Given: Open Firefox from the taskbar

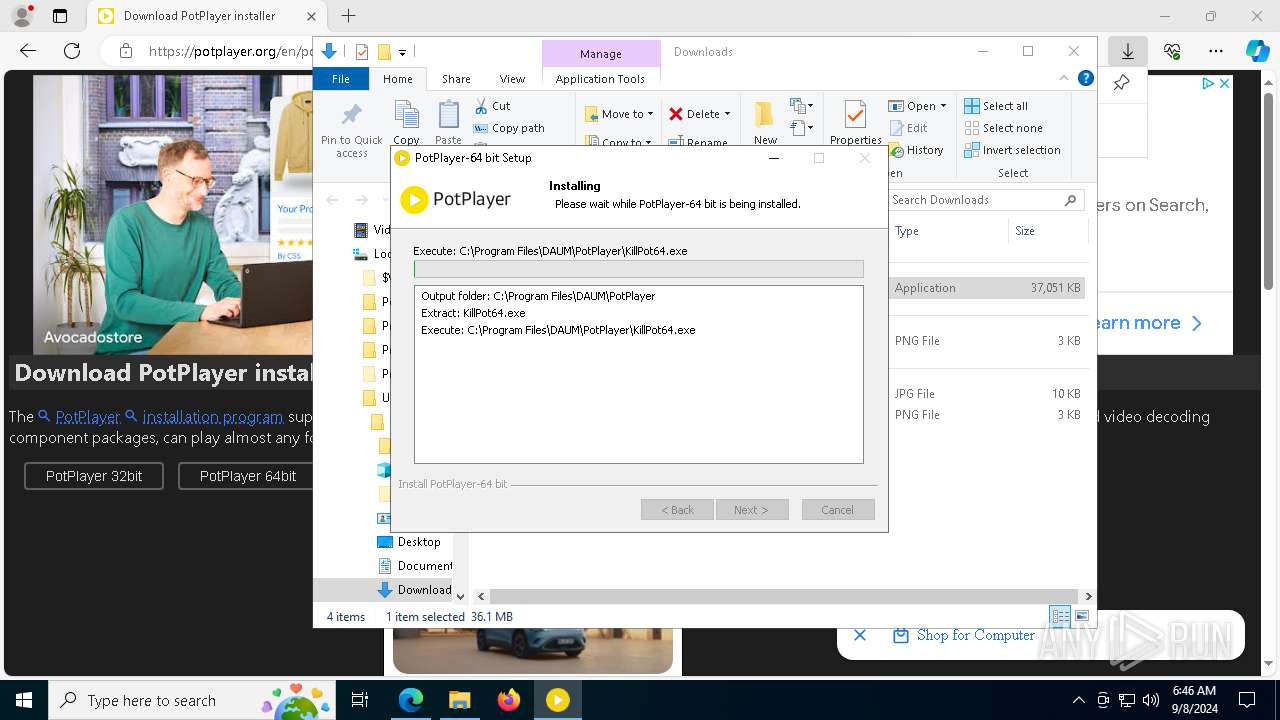Looking at the screenshot, I should click(x=509, y=700).
